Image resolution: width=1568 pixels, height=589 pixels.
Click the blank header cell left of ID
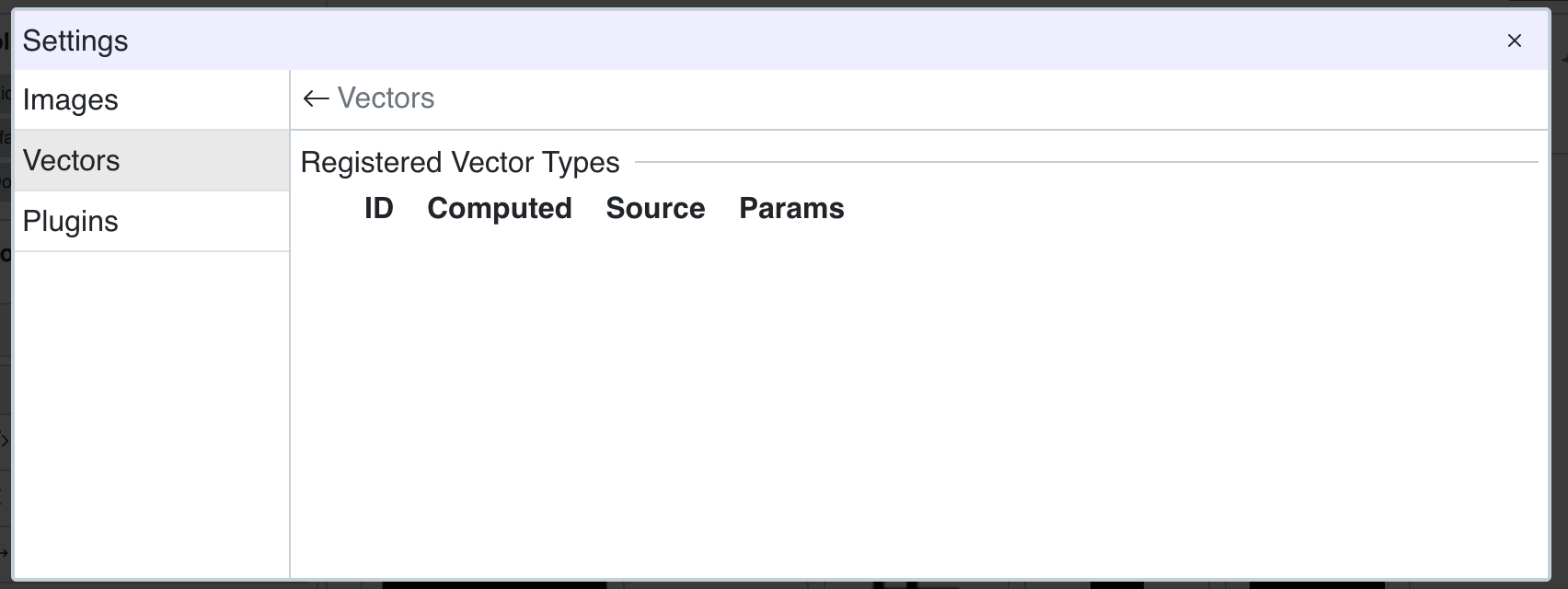(331, 208)
